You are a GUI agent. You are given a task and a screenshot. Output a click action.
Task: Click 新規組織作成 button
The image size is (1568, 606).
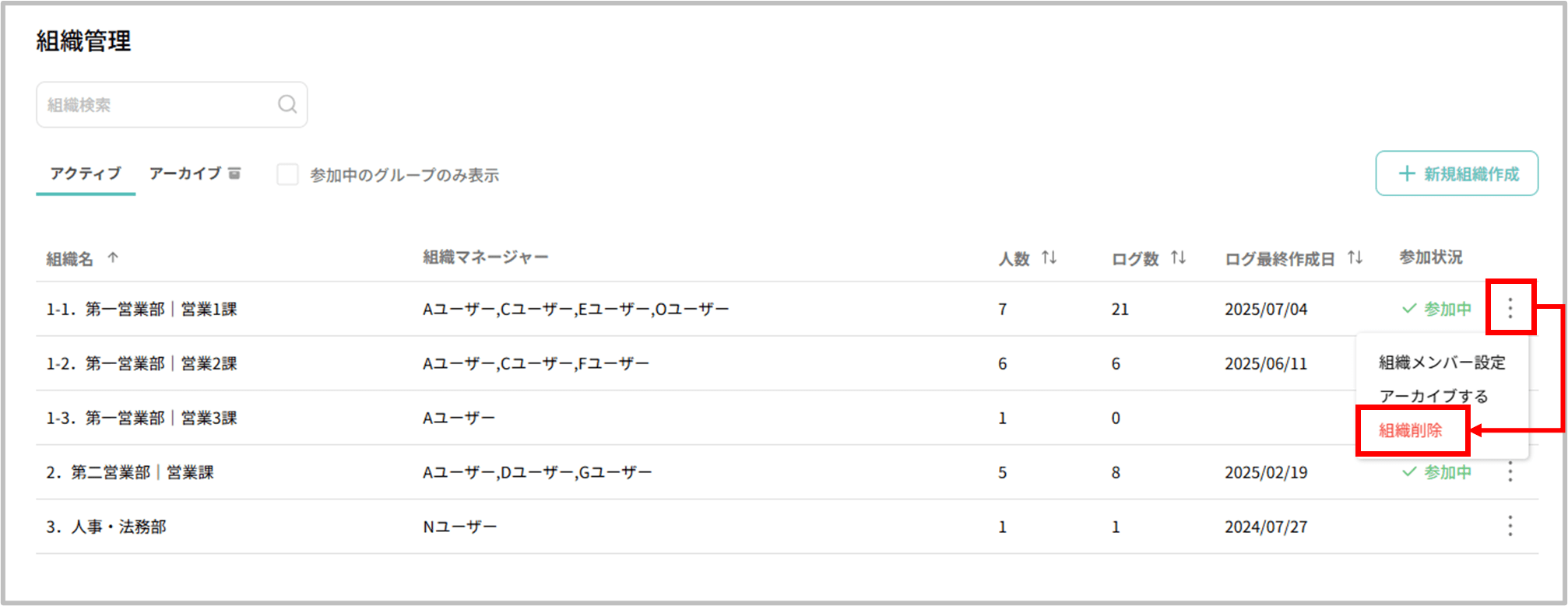click(1456, 173)
